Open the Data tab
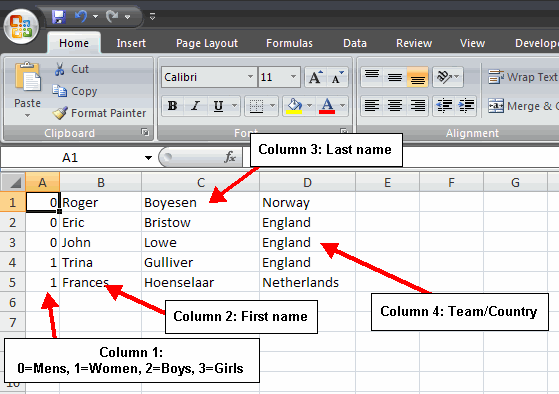The width and height of the screenshot is (559, 394). (x=355, y=43)
